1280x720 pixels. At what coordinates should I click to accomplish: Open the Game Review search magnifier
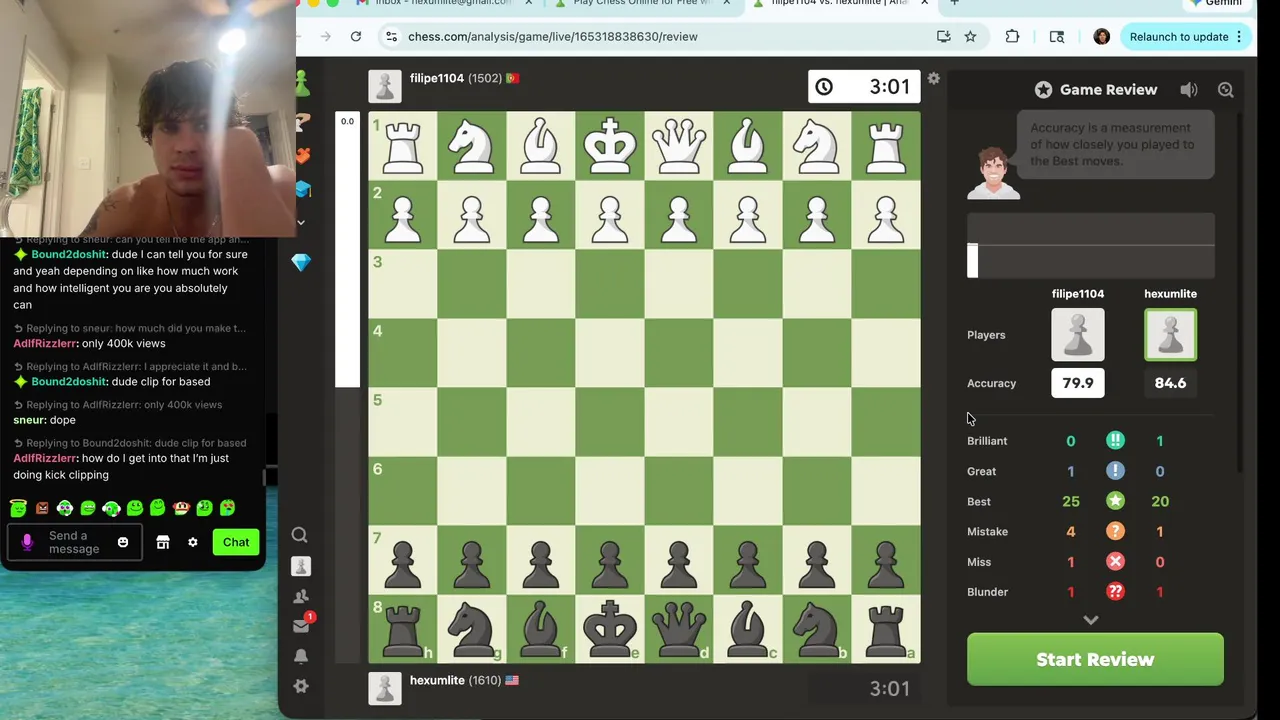click(x=1225, y=90)
